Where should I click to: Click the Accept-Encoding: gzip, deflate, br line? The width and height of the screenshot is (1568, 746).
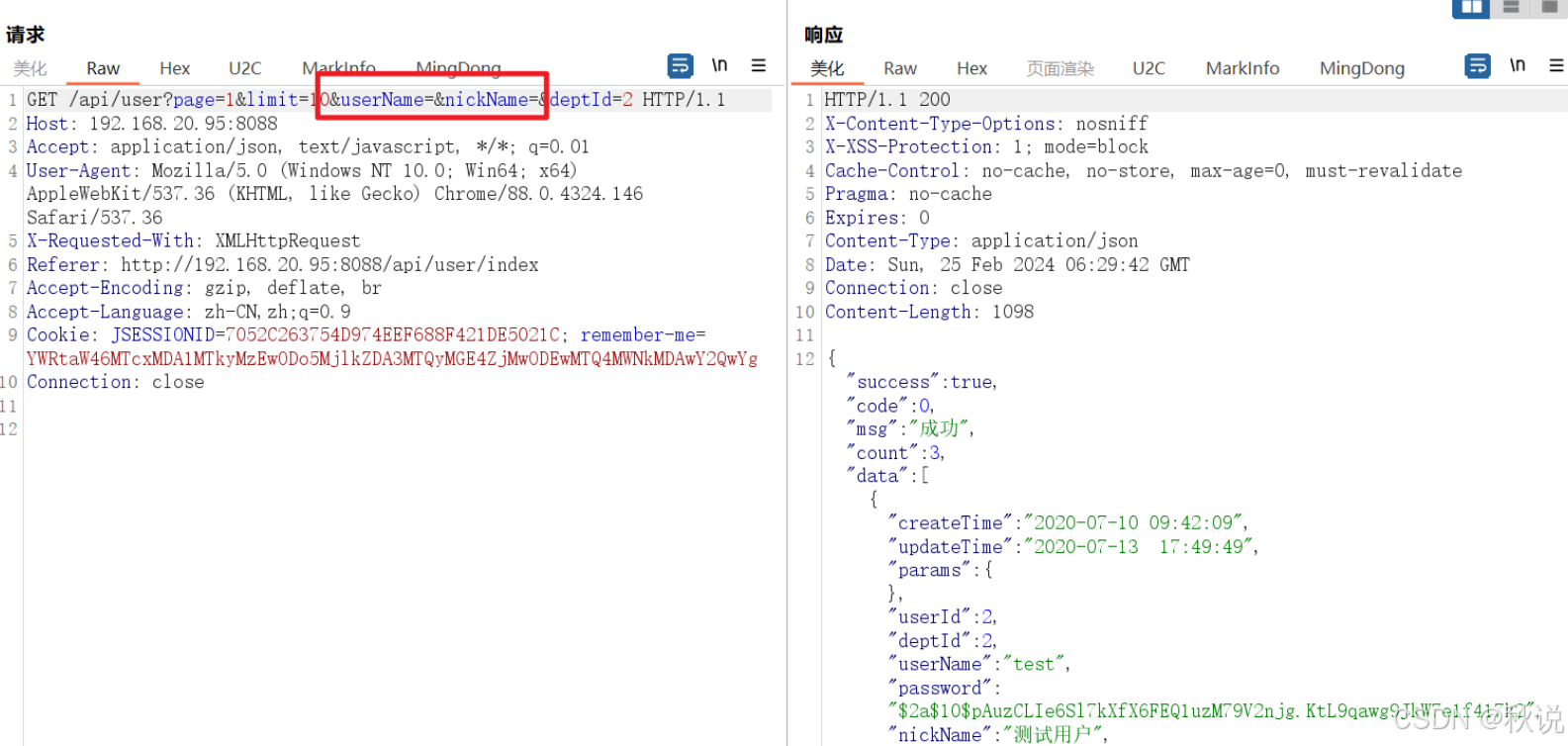coord(204,288)
